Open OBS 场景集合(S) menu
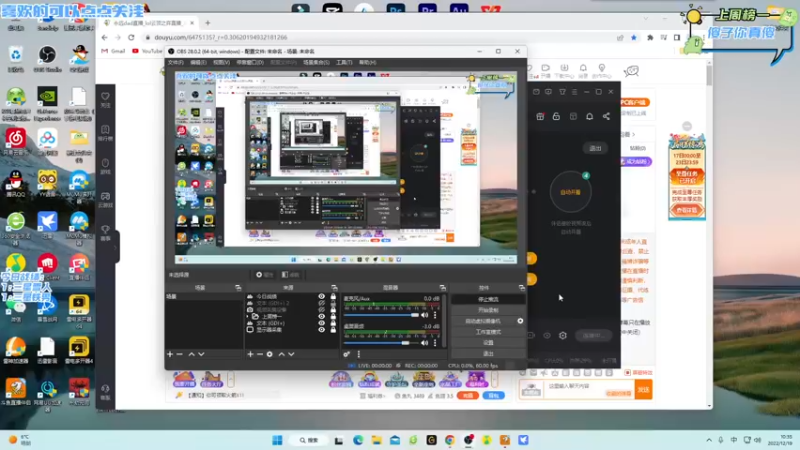The width and height of the screenshot is (800, 450). (x=316, y=62)
